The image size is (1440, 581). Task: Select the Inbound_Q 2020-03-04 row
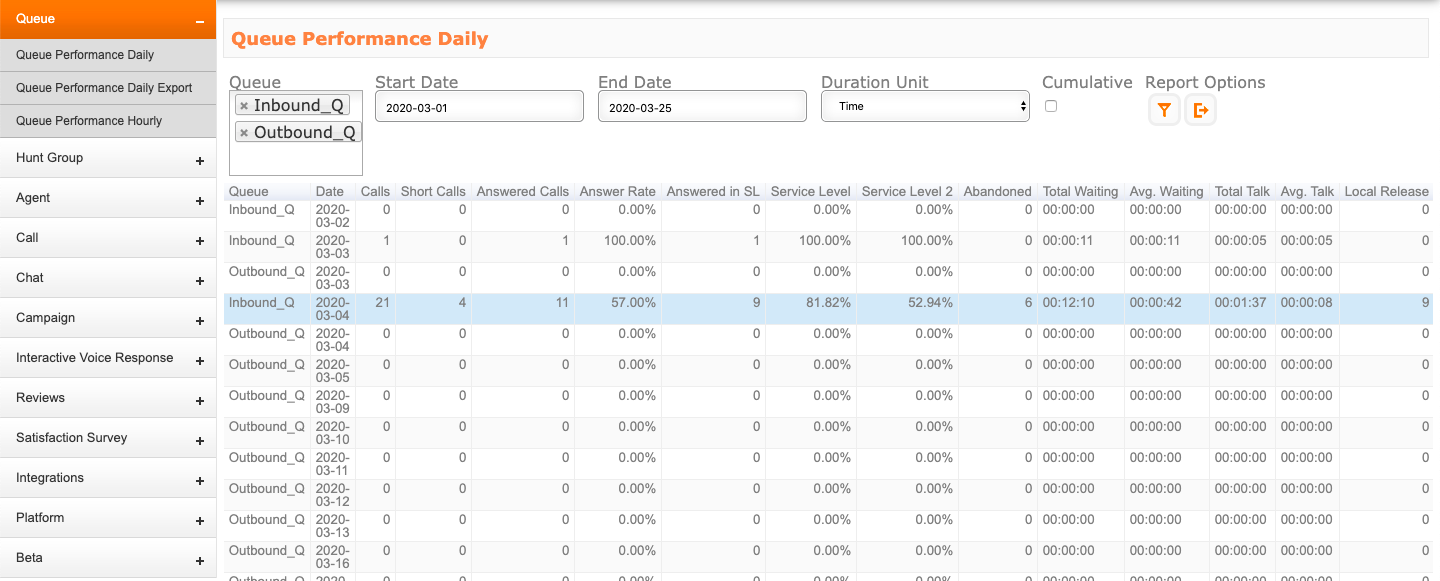[828, 309]
